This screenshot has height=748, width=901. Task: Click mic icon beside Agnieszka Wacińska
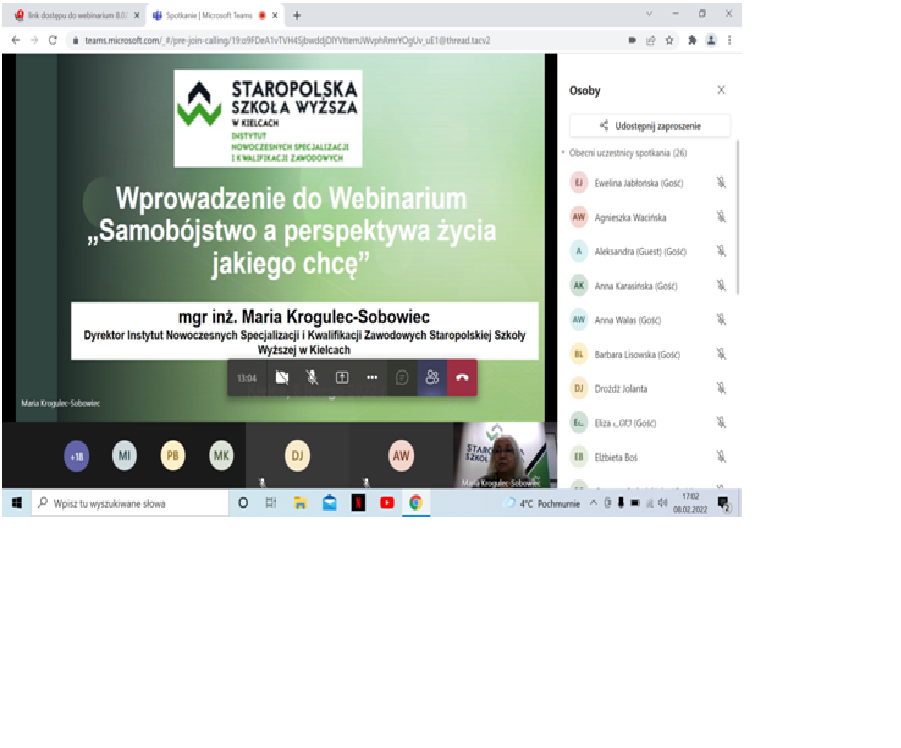pyautogui.click(x=721, y=217)
